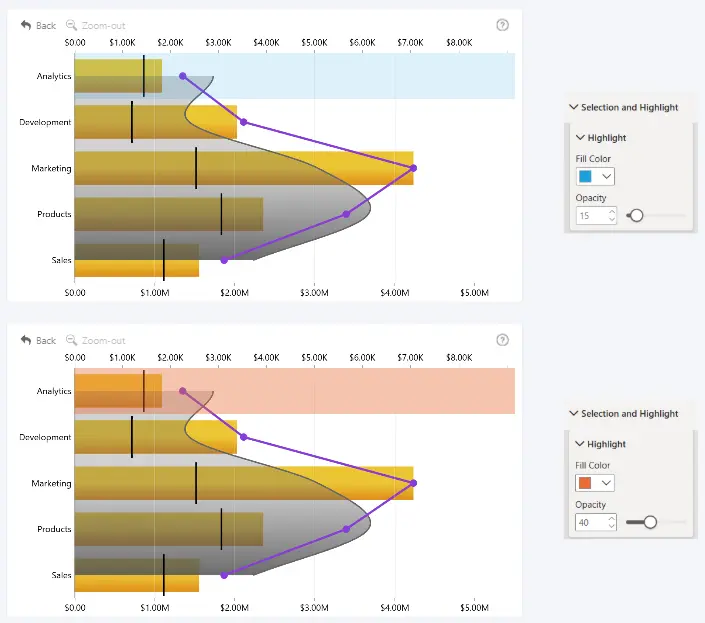This screenshot has height=623, width=705.
Task: Click 'Back' text in the top chart
Action: 46,26
